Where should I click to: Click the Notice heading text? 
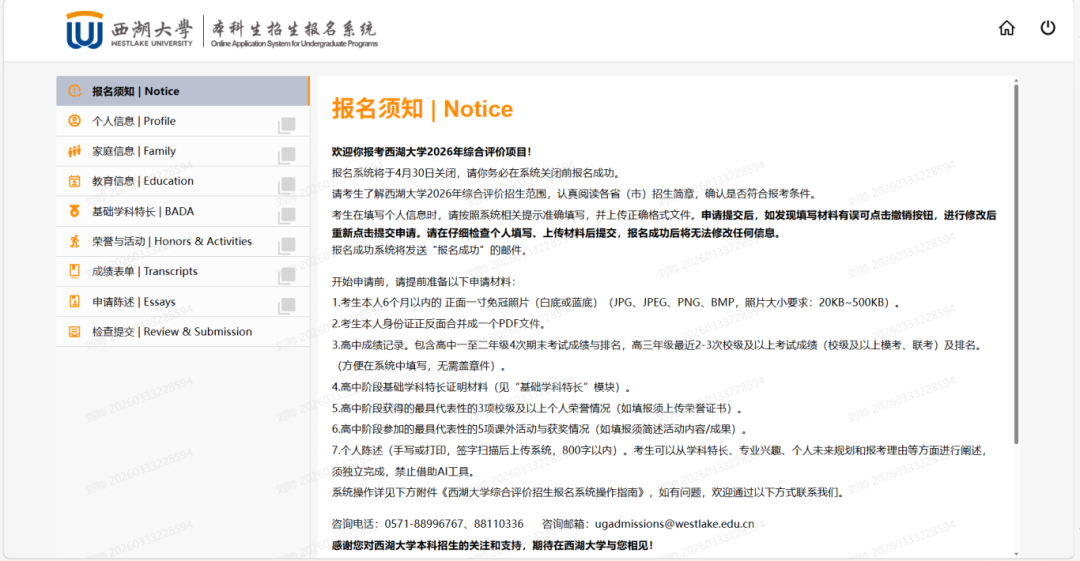click(422, 109)
